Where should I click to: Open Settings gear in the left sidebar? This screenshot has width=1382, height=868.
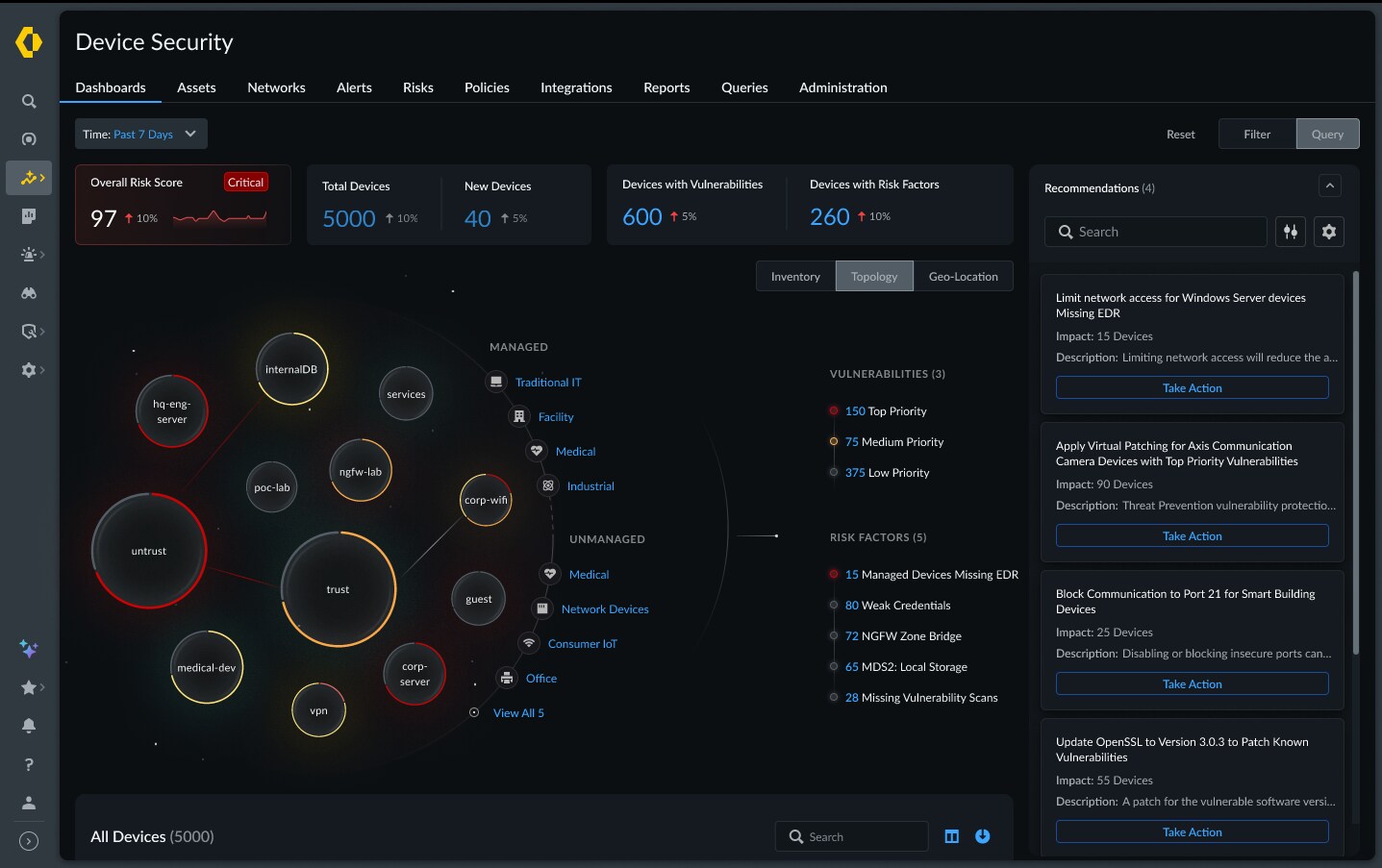click(x=27, y=370)
